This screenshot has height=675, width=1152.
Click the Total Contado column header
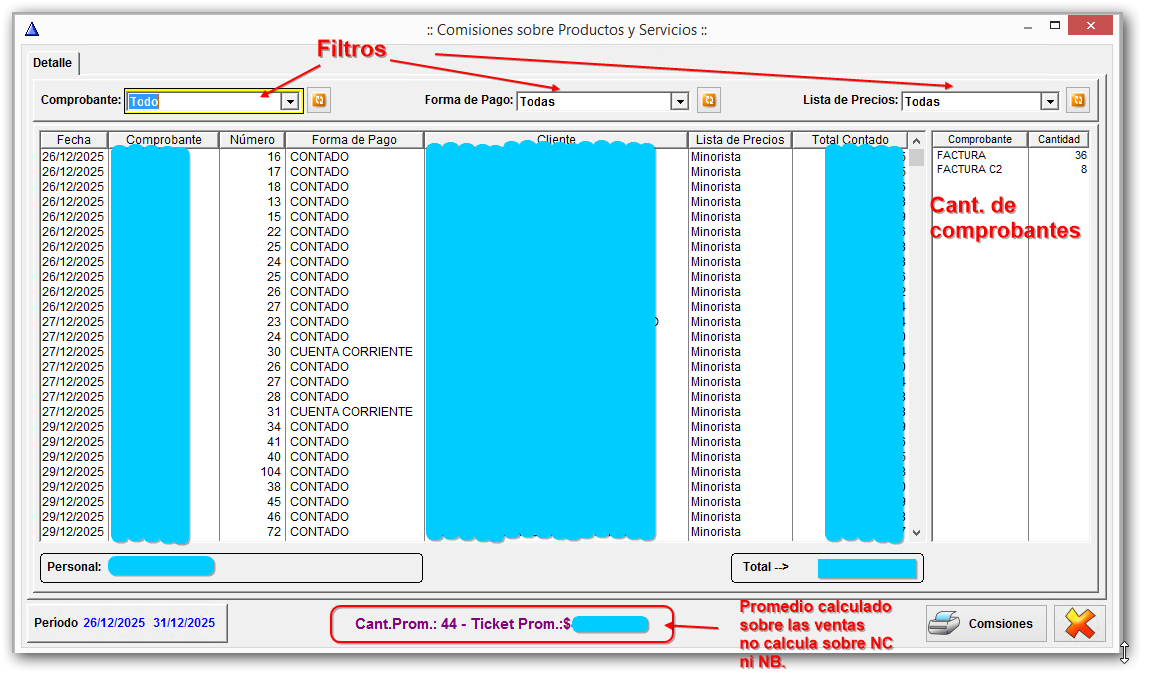coord(850,140)
